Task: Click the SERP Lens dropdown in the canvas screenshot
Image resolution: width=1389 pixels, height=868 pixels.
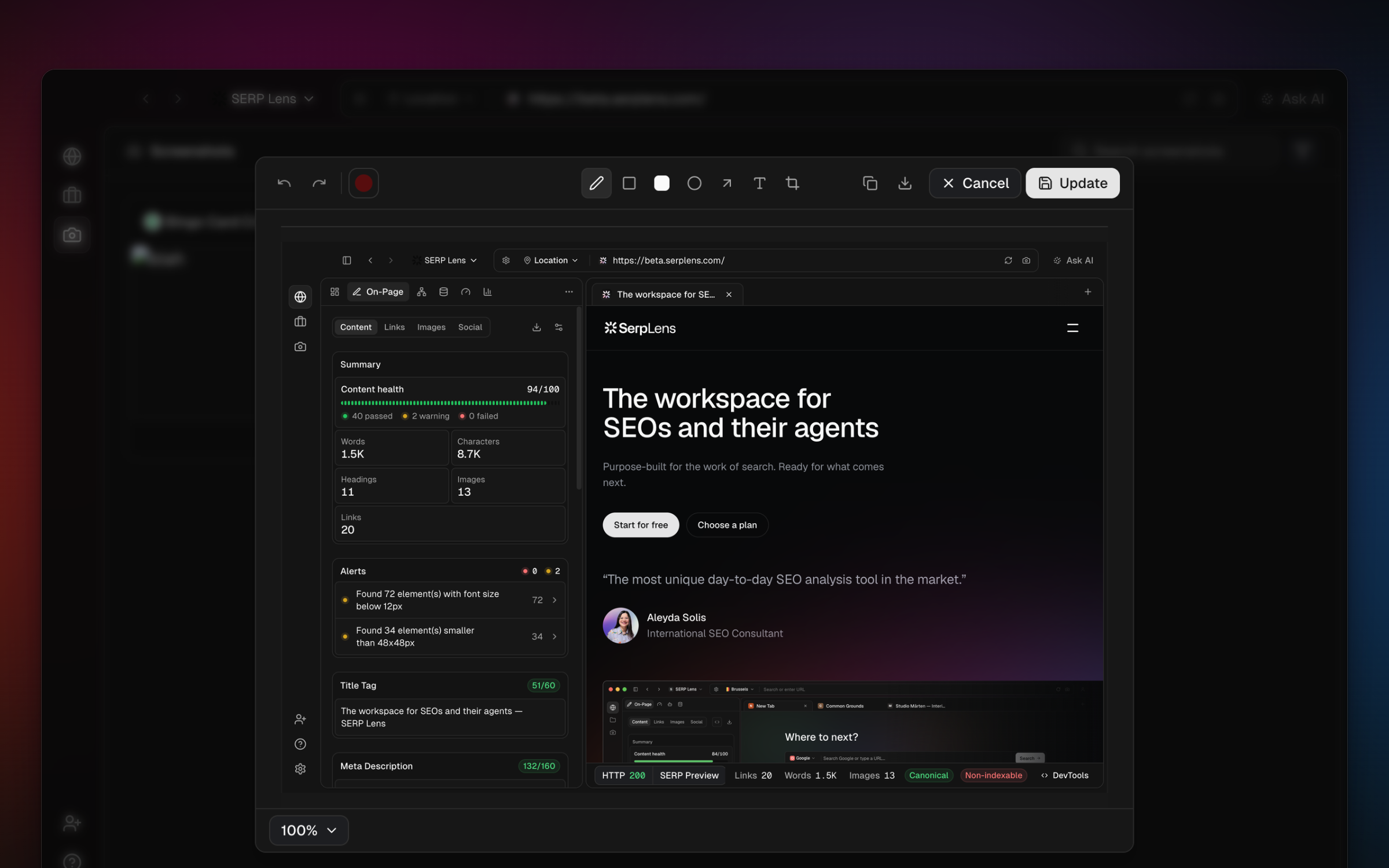Action: click(x=444, y=260)
